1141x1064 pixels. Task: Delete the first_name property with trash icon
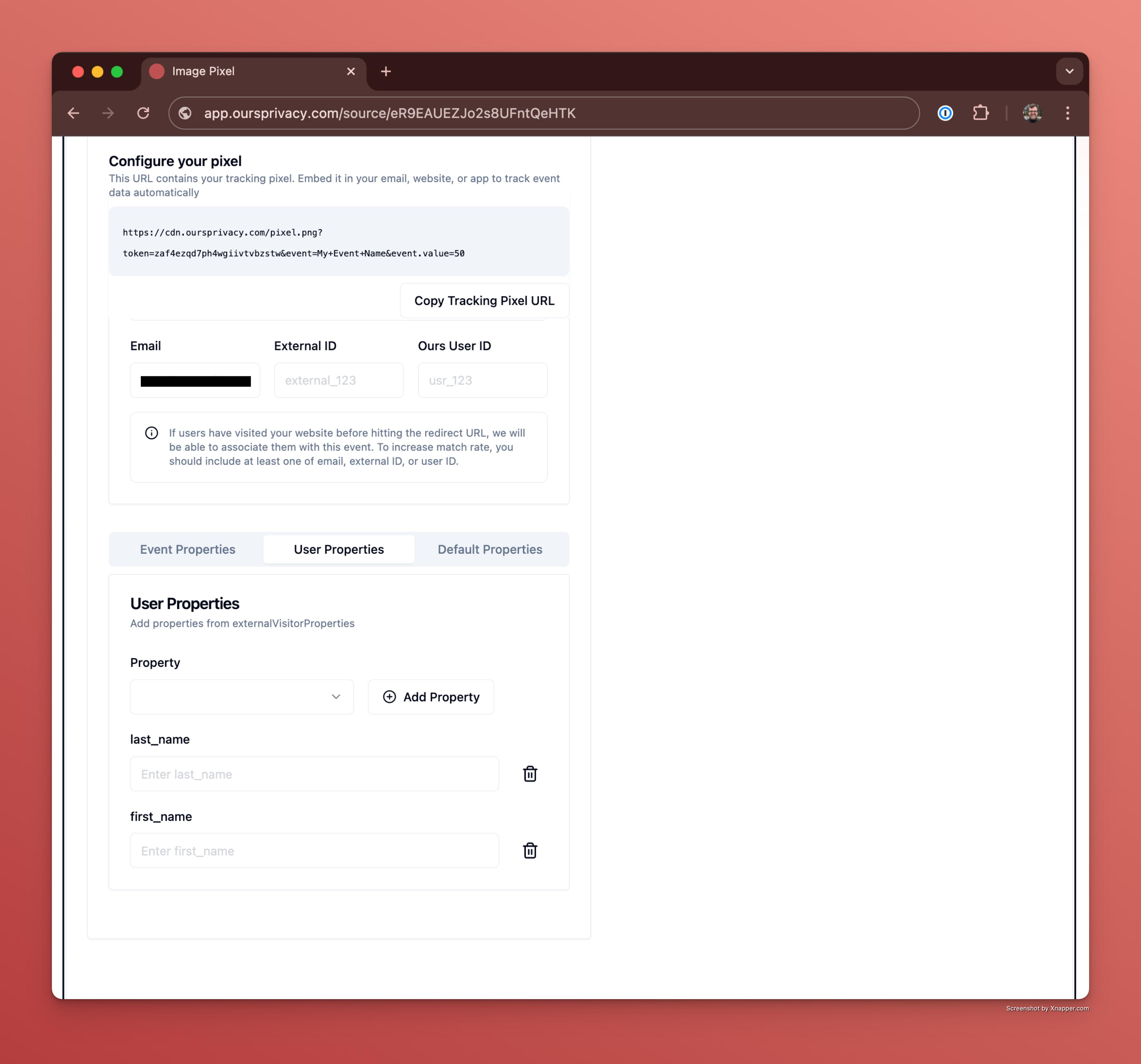(530, 850)
